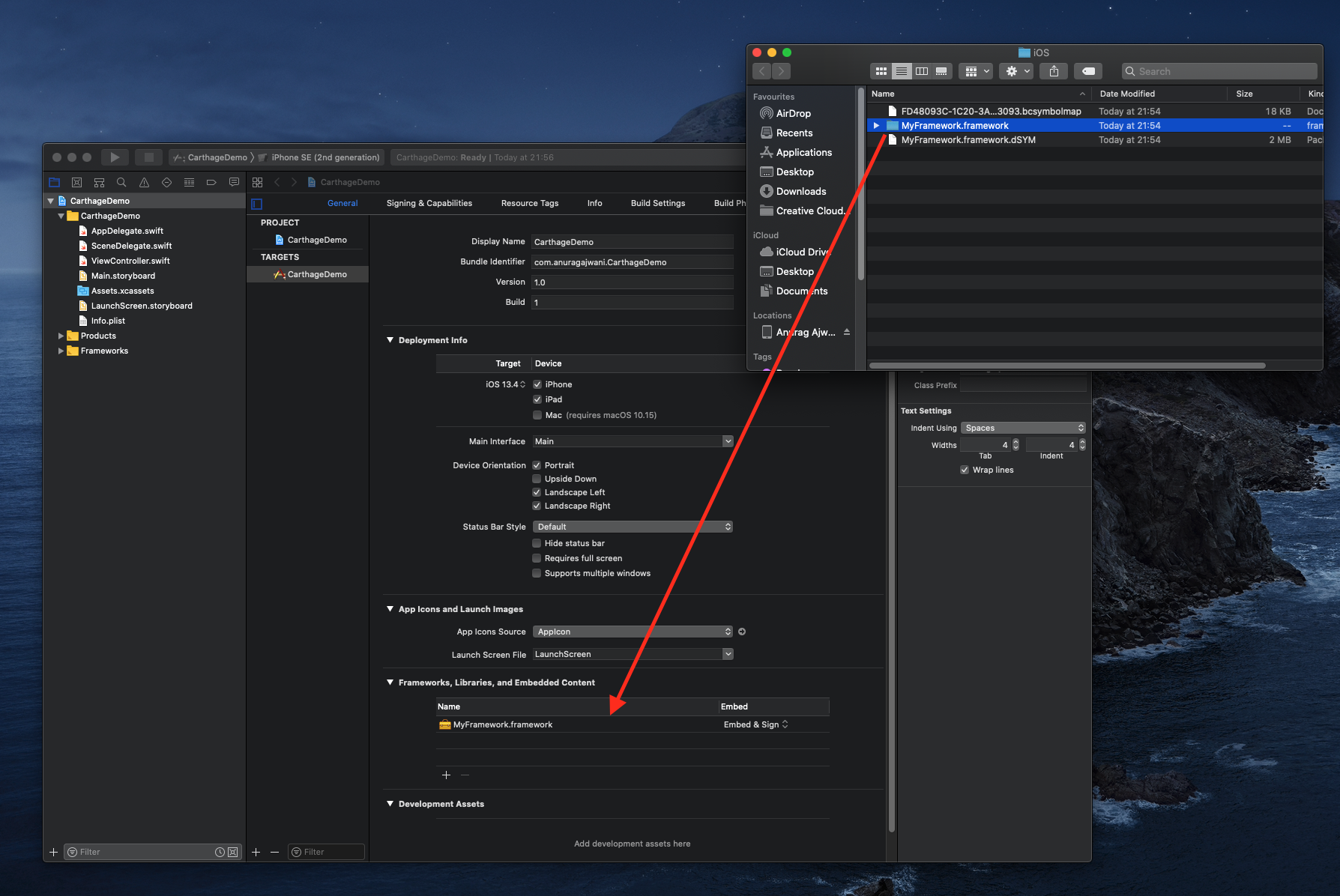
Task: Toggle Landscape Right orientation
Action: point(537,506)
